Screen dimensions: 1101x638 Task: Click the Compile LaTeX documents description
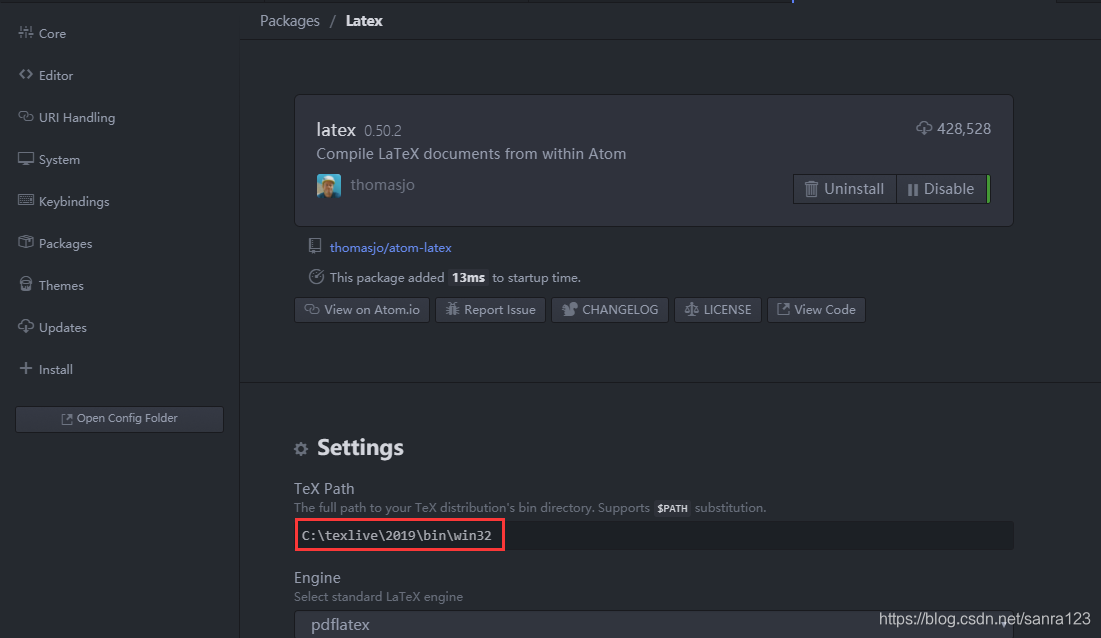coord(471,154)
